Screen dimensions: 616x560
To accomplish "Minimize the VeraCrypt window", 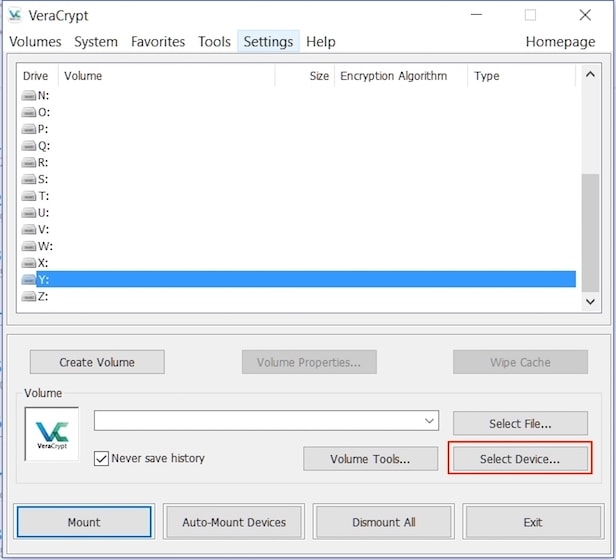I will [477, 15].
